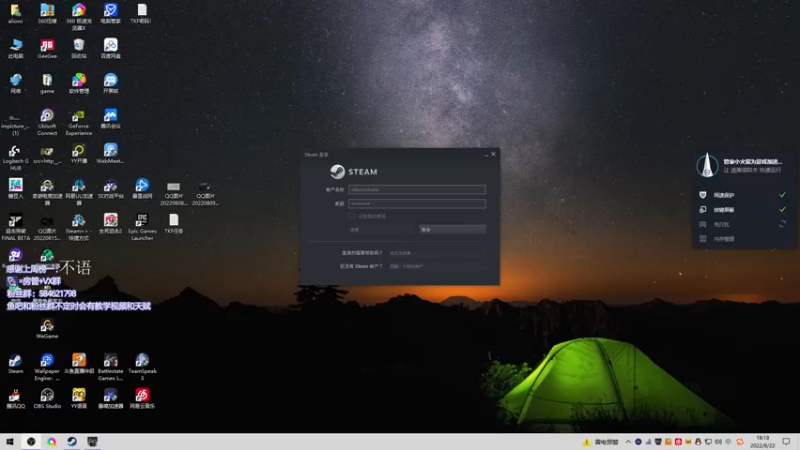The height and width of the screenshot is (450, 800).
Task: Tick the remember my password checkbox
Action: (352, 216)
